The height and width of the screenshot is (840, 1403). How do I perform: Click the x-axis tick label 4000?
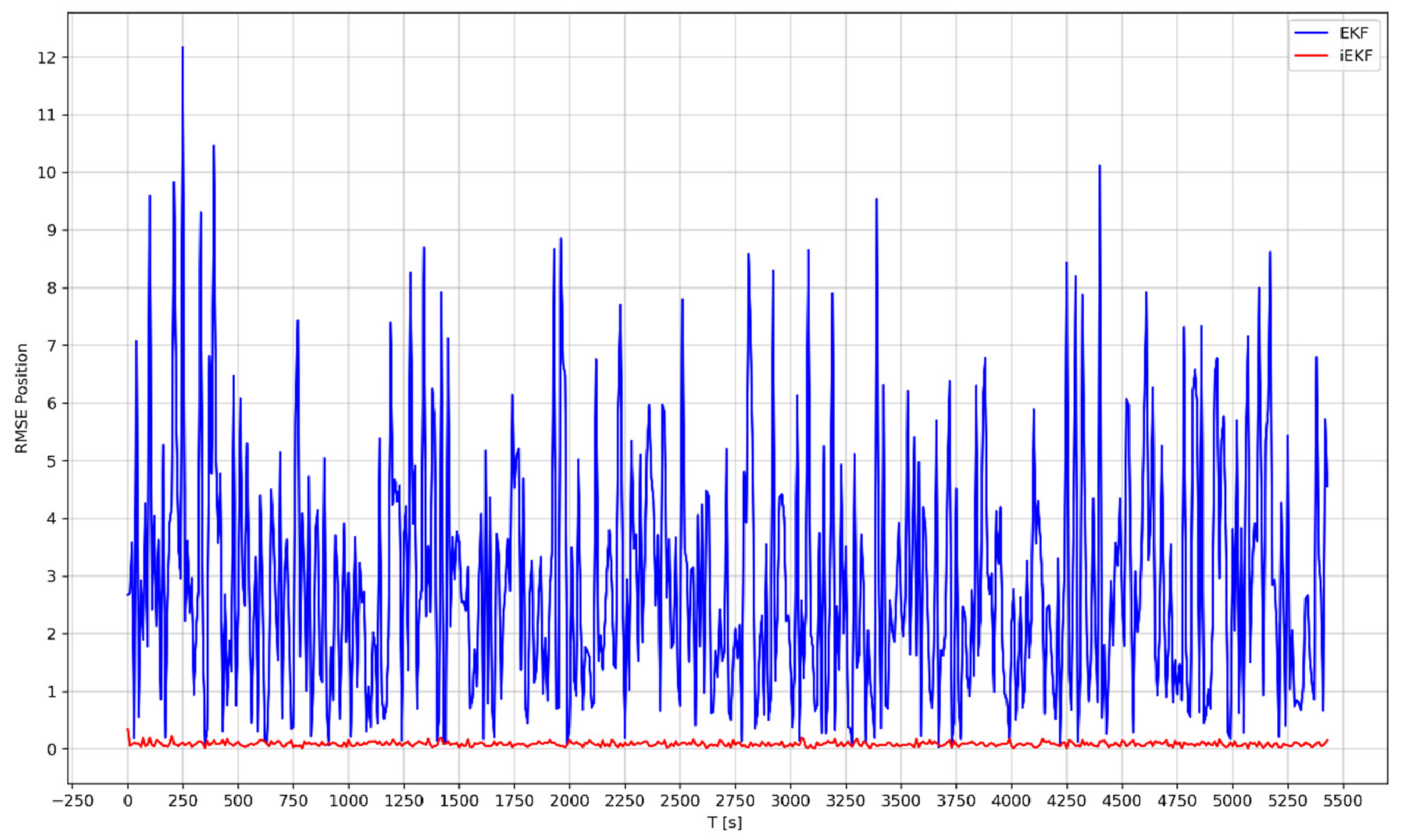(1011, 801)
